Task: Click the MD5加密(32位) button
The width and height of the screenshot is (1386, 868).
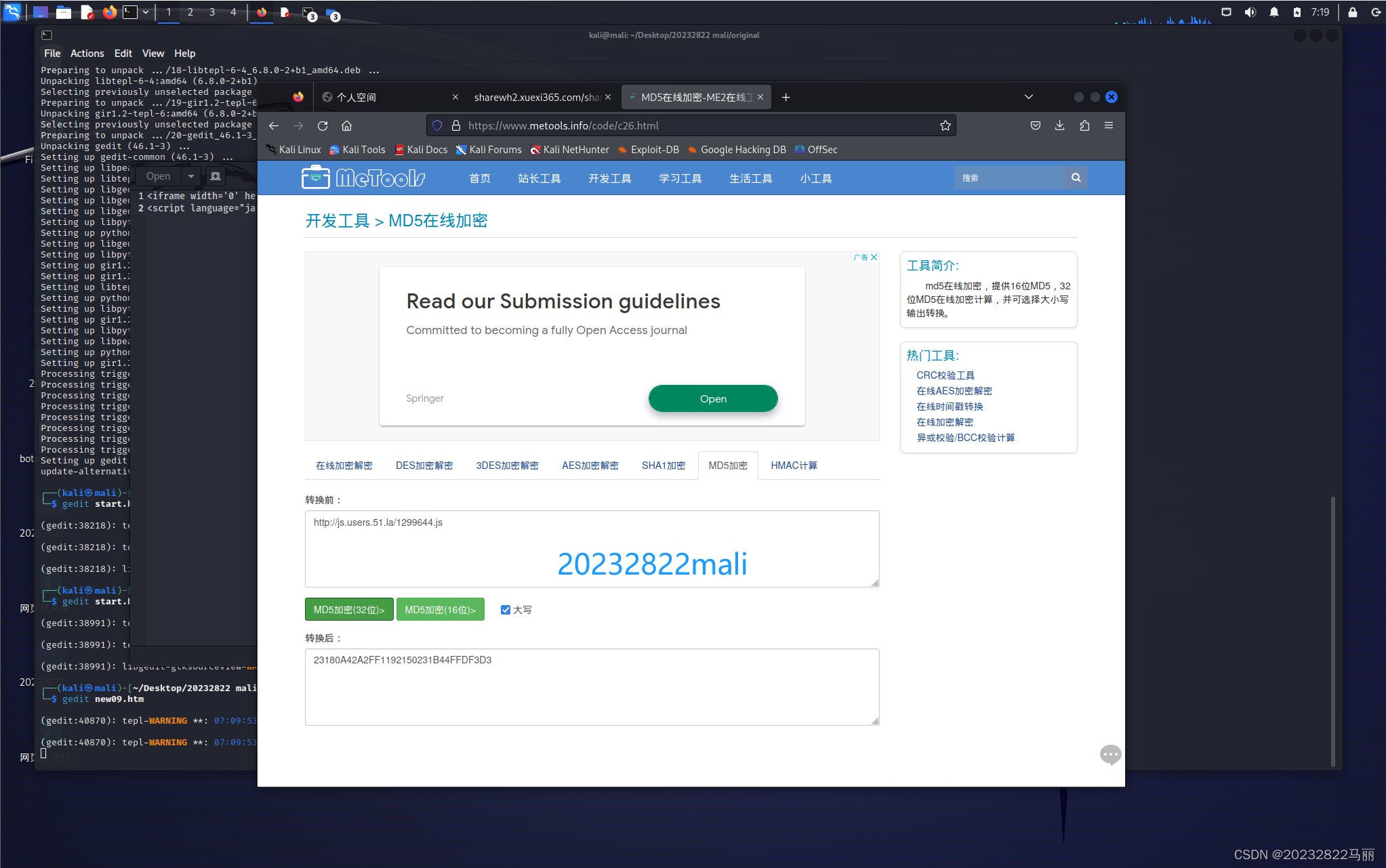Action: pos(349,610)
